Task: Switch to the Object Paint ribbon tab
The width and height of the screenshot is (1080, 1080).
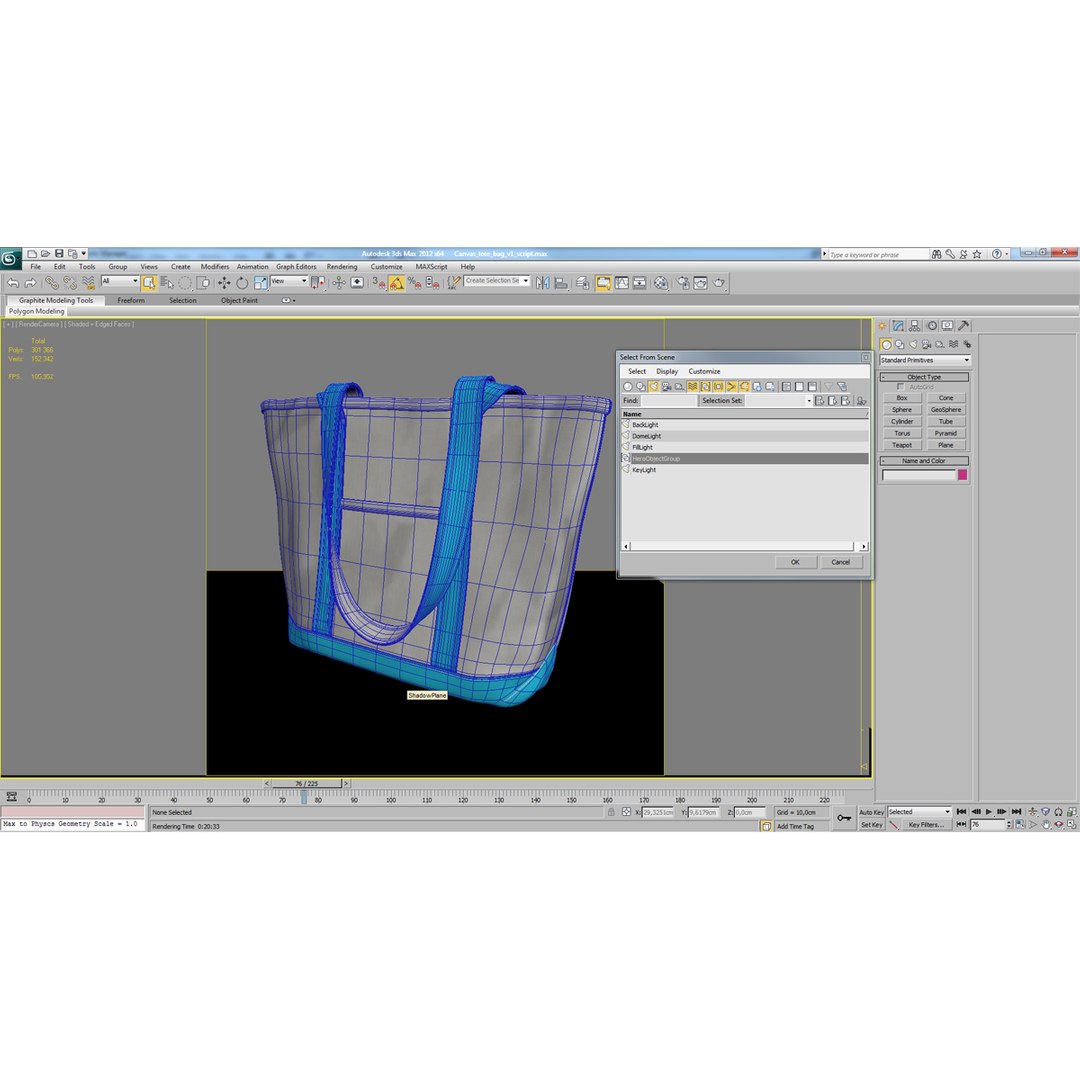Action: 239,300
